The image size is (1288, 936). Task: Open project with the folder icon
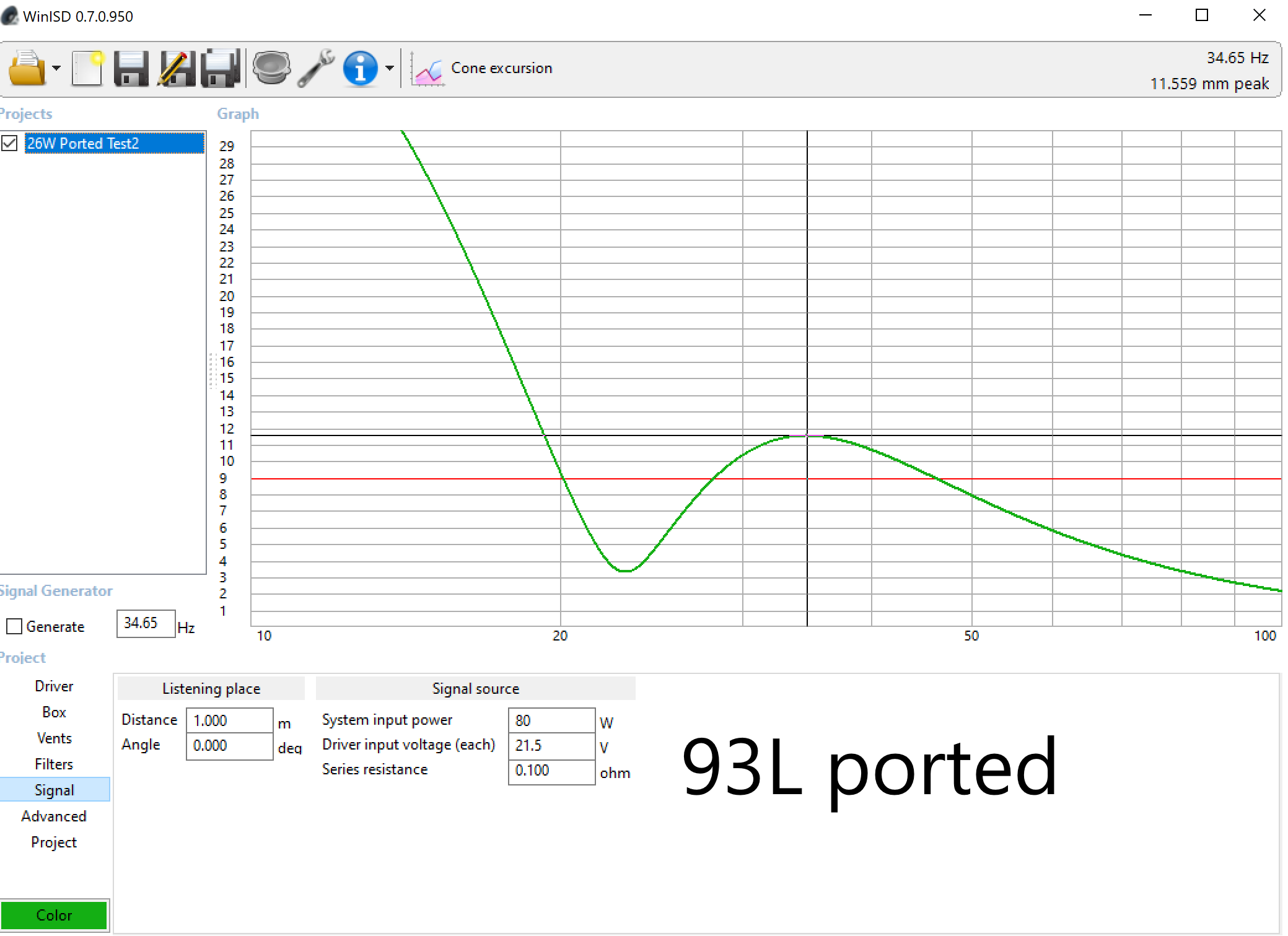tap(27, 68)
